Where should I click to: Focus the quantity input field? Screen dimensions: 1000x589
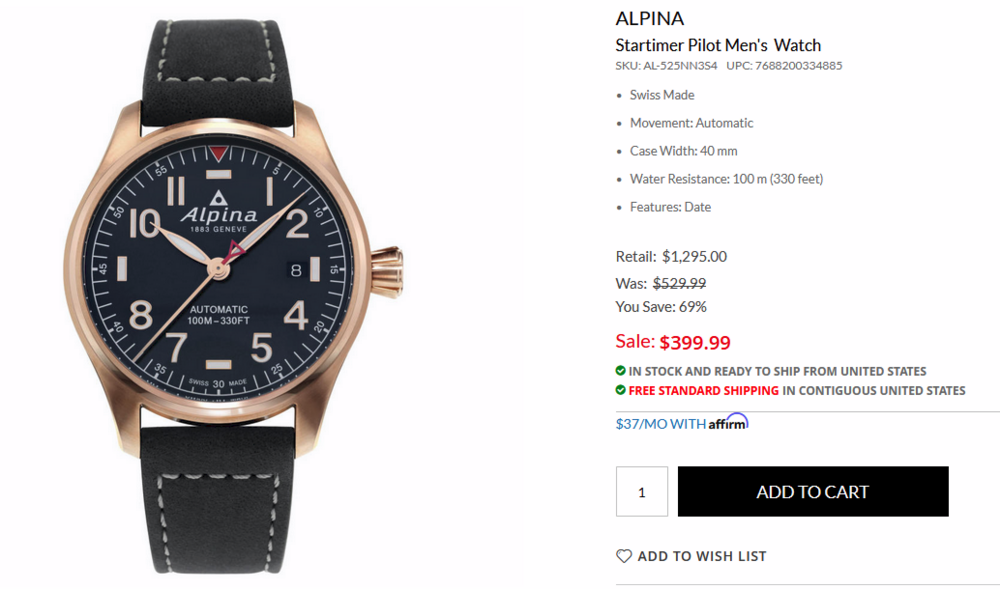pos(642,492)
